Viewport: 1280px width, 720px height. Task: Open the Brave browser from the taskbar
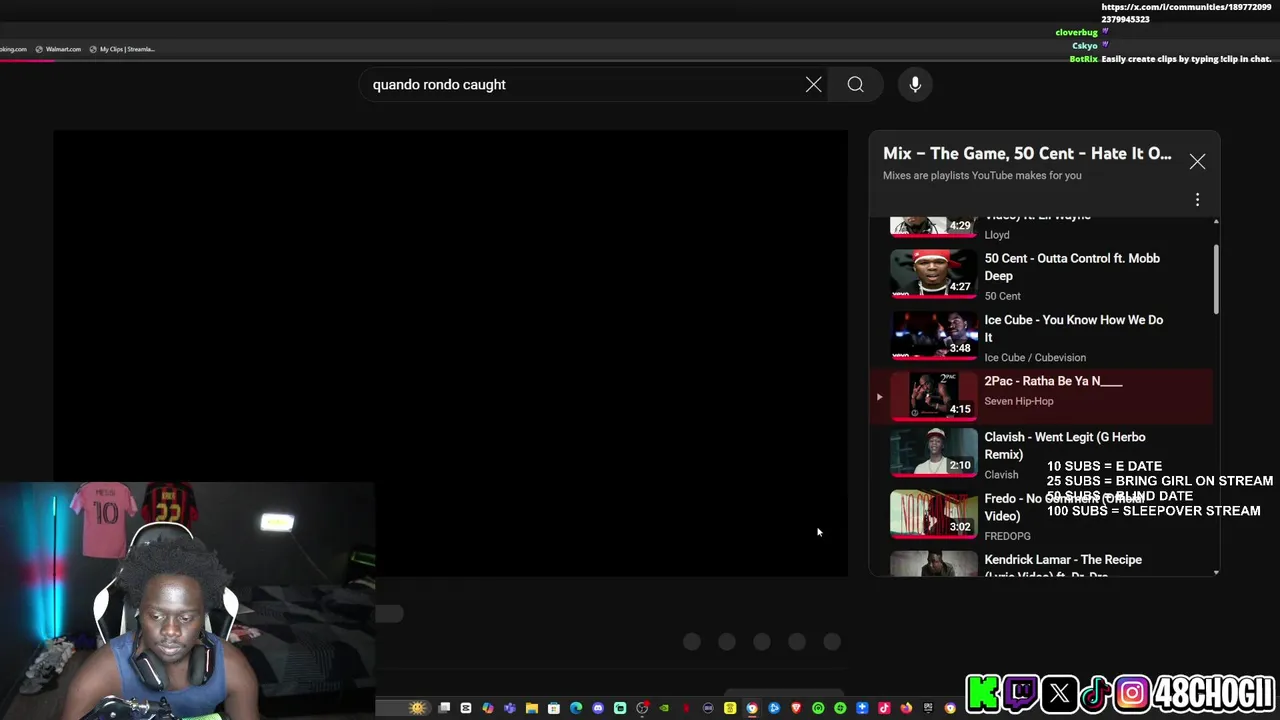click(795, 708)
